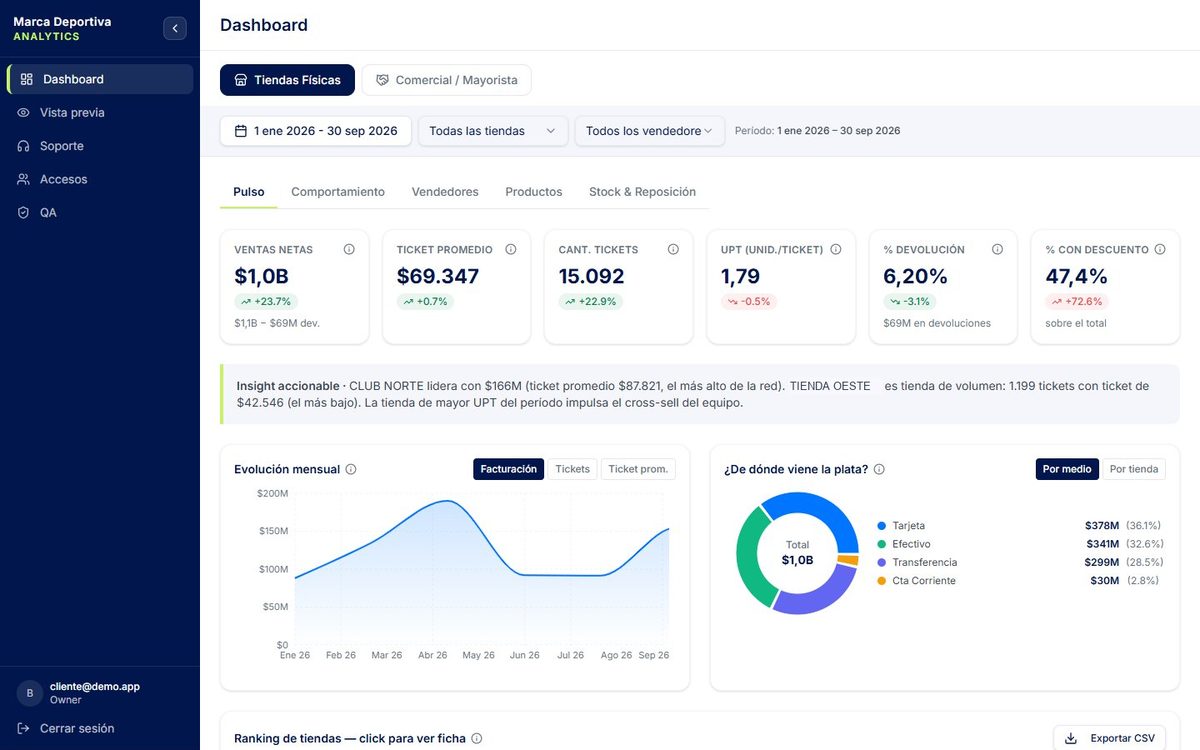Screen dimensions: 1200x750
Task: Click the logout icon beside Cerrar sesión
Action: coord(24,729)
